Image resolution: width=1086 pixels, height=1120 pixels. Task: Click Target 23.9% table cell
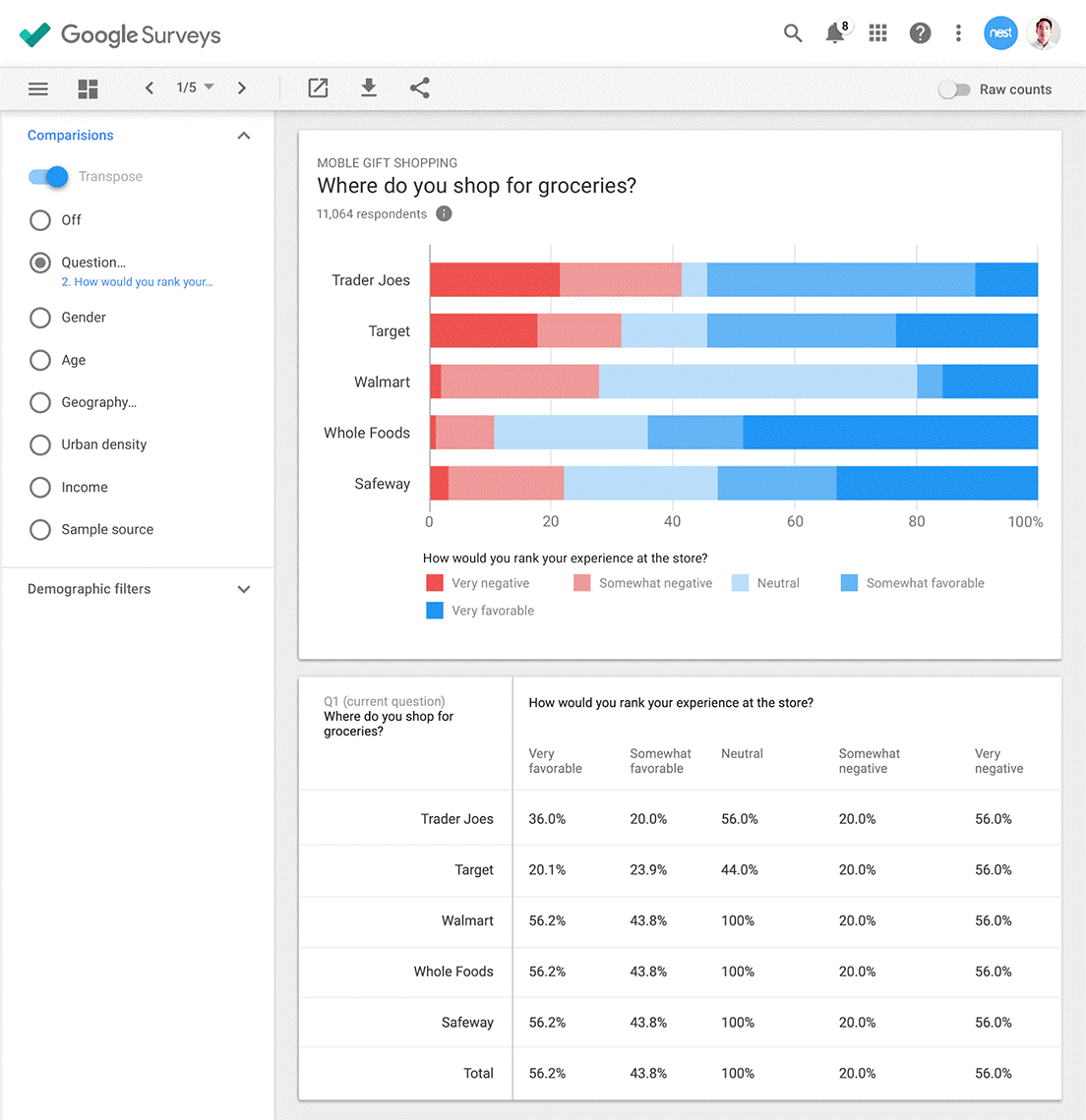click(648, 869)
